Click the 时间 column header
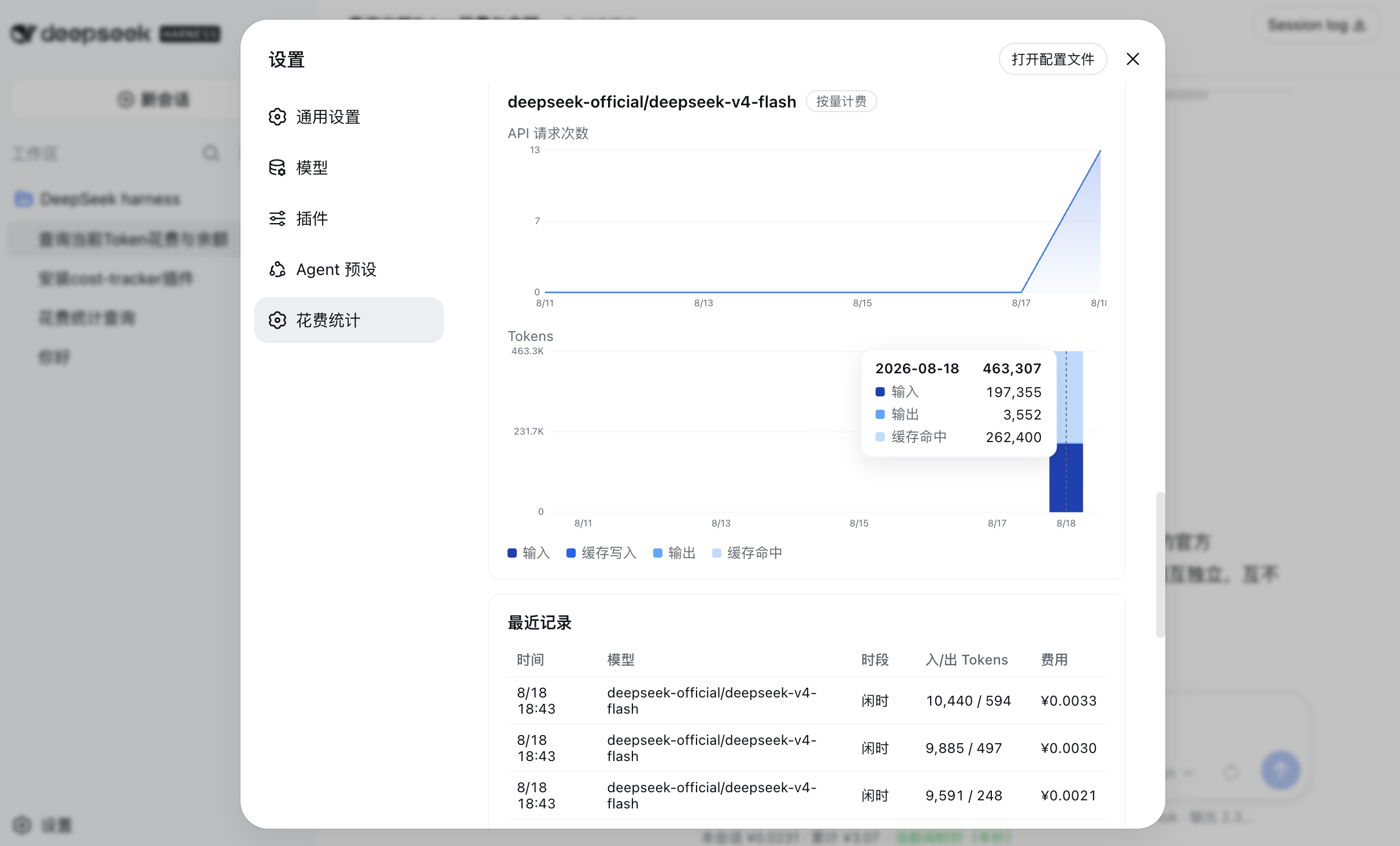Screen dimensions: 1400x846 pyautogui.click(x=530, y=660)
